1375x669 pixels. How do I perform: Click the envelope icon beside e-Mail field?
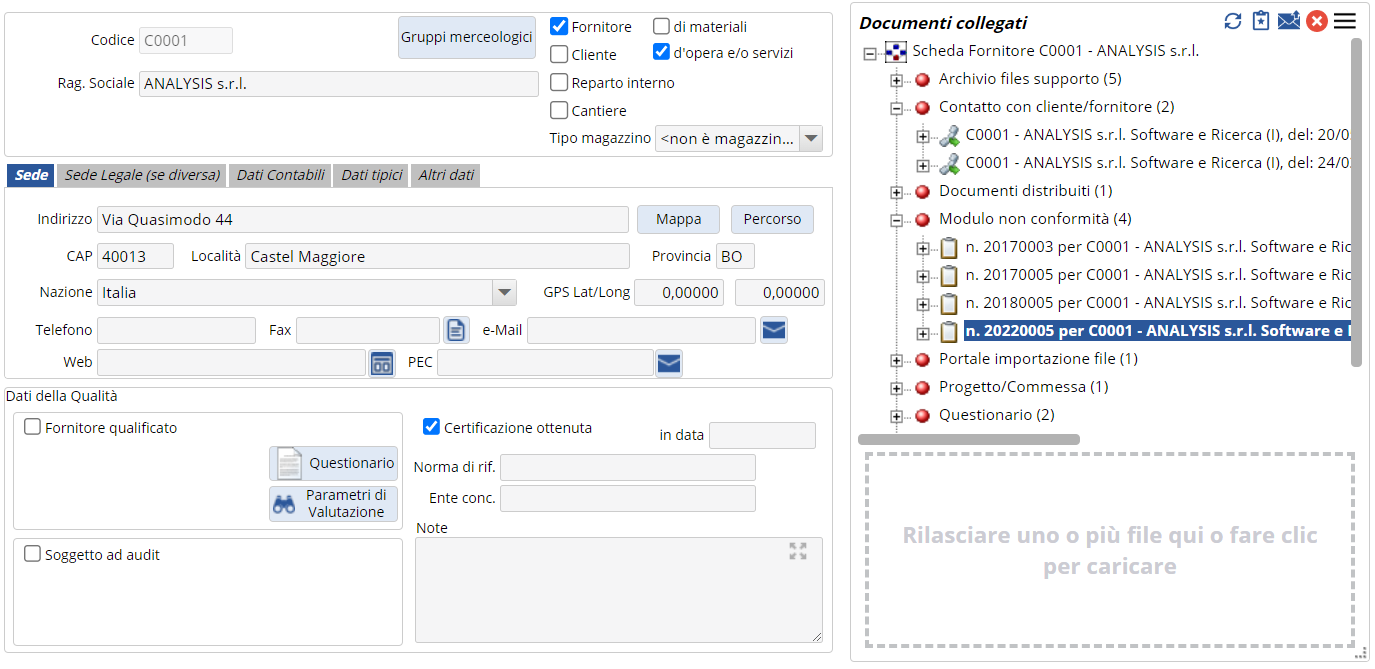pos(773,329)
